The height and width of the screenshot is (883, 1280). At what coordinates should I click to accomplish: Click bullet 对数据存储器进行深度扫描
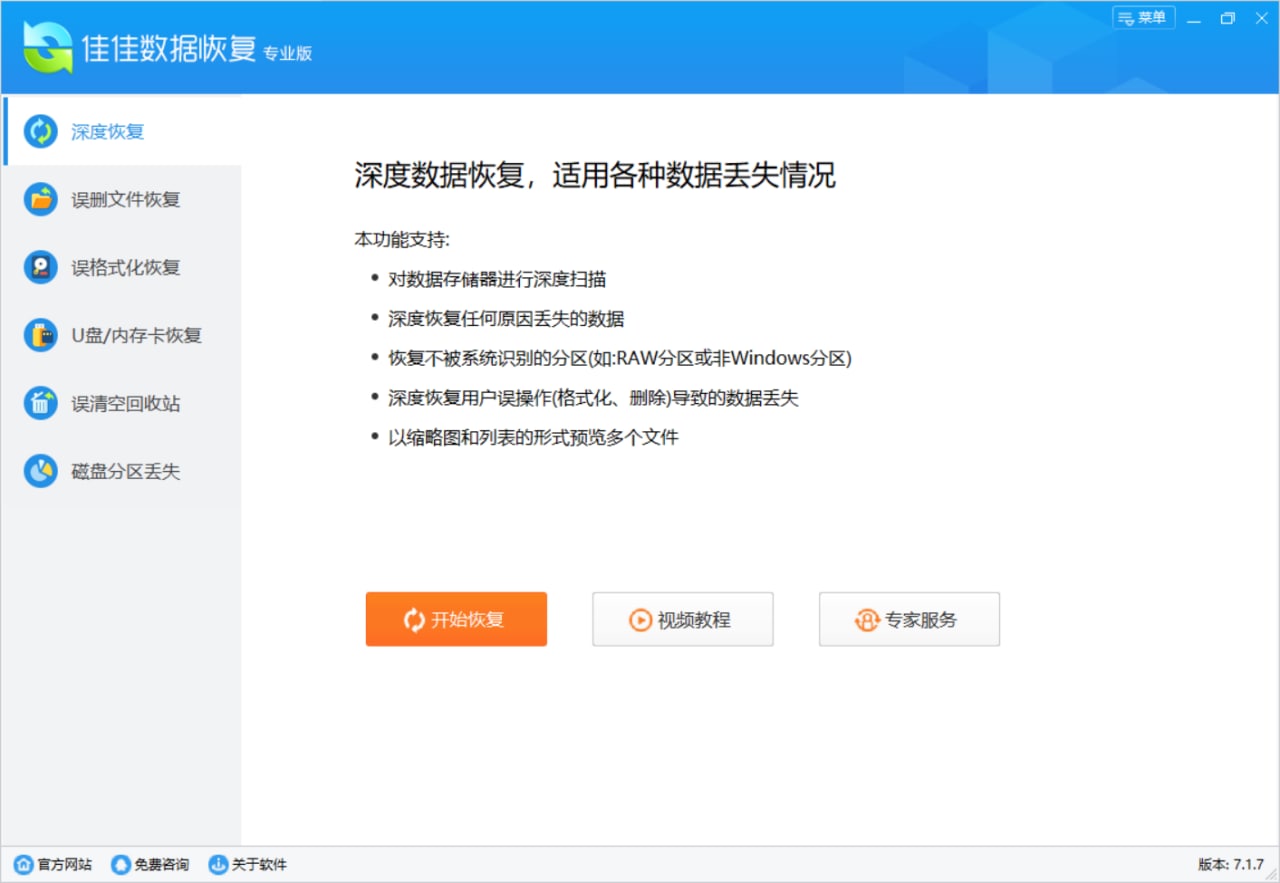coord(497,279)
